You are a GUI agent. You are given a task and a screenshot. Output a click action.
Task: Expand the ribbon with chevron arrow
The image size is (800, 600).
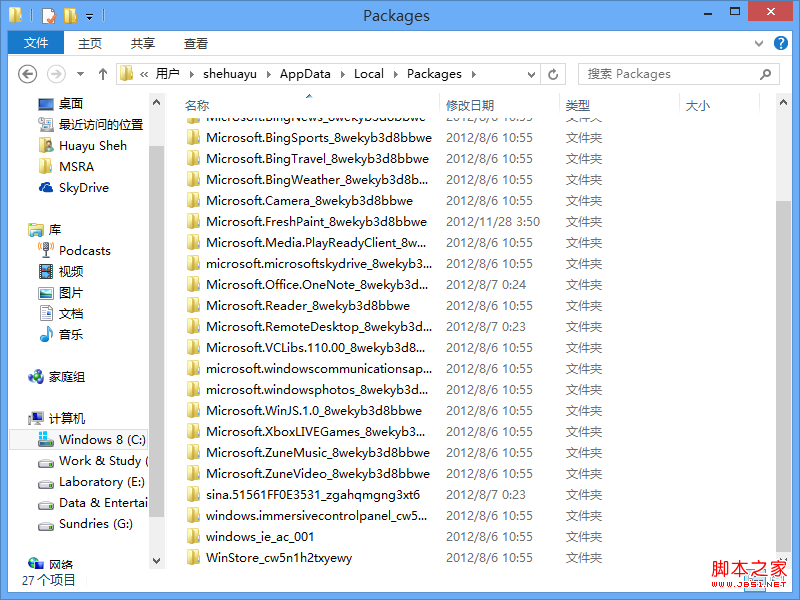[x=759, y=43]
